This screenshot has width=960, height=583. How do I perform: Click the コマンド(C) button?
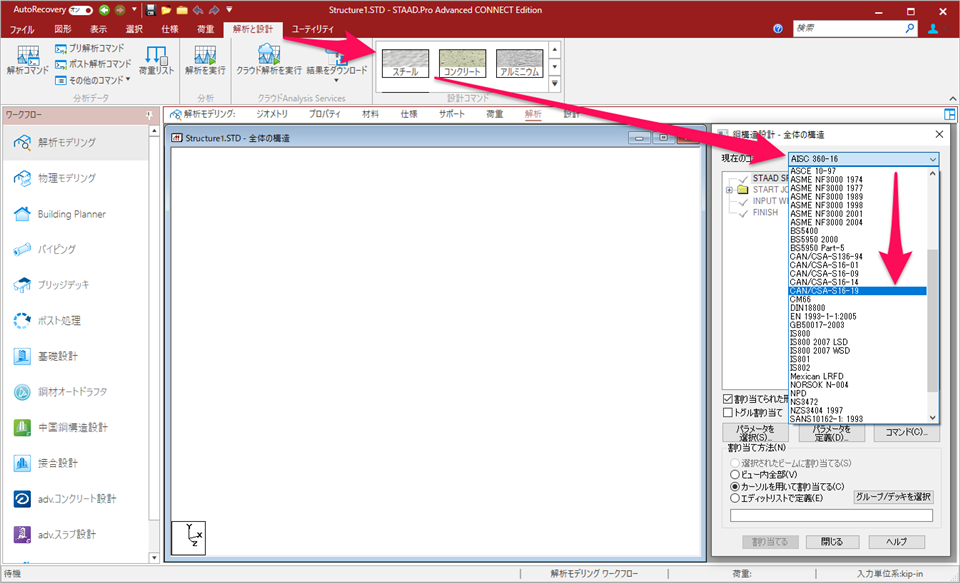point(906,433)
